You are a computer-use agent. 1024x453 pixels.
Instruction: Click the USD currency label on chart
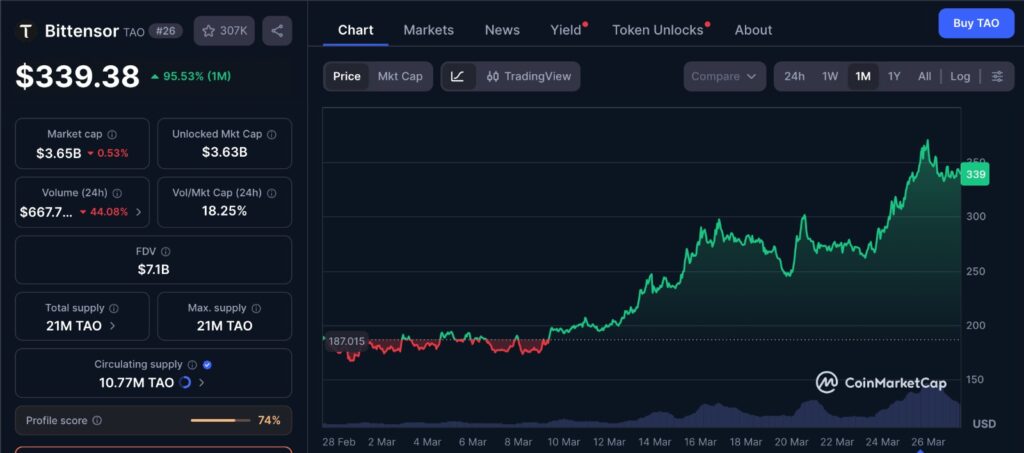pyautogui.click(x=984, y=424)
